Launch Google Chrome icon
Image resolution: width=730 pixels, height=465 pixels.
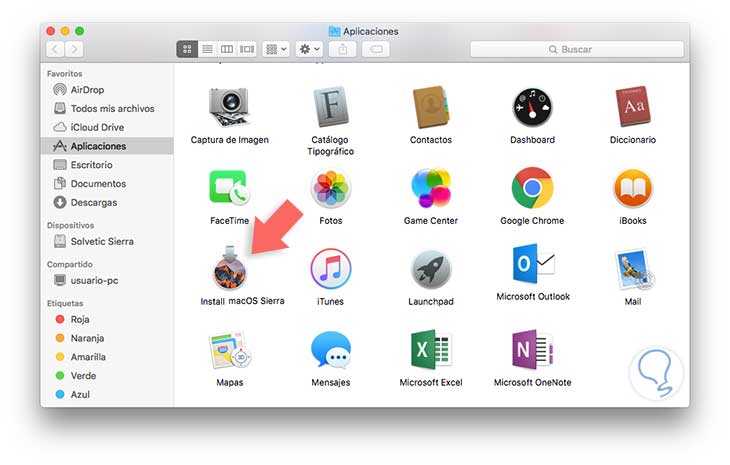coord(532,188)
